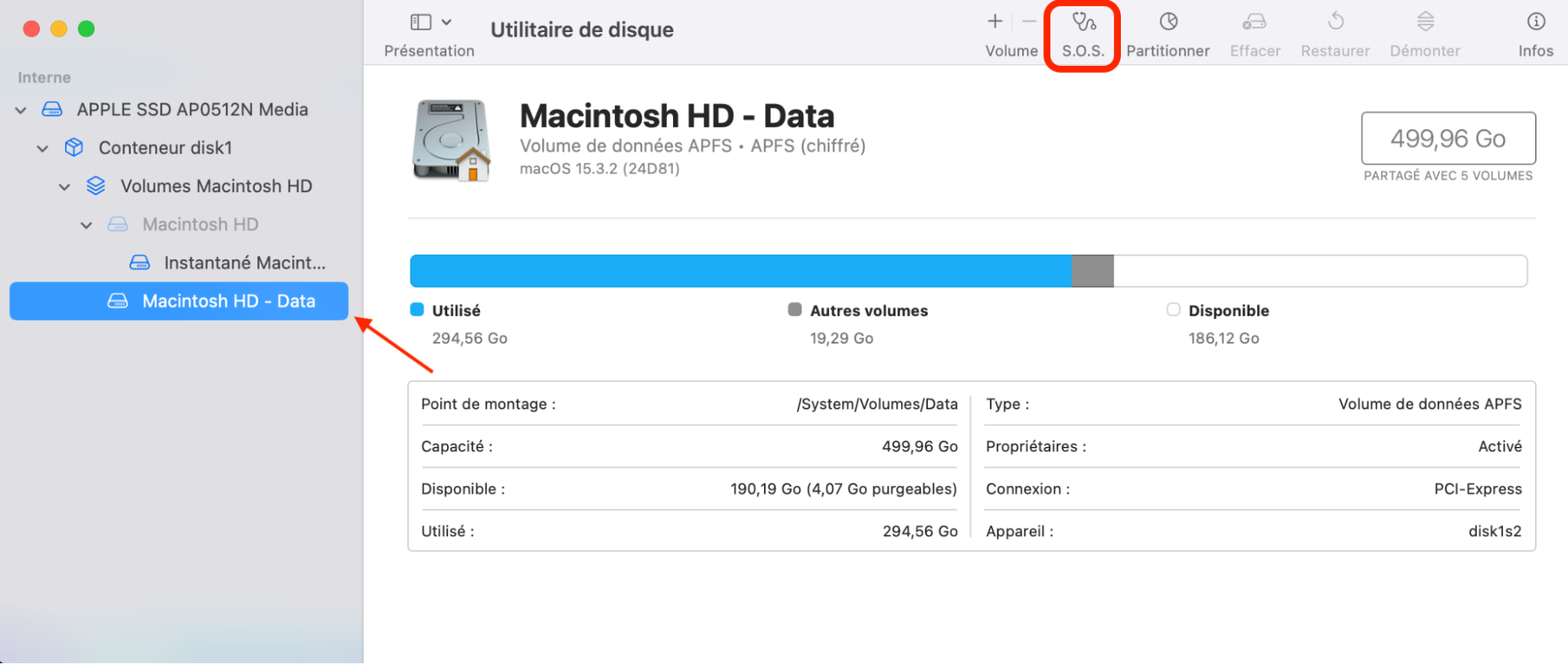Image resolution: width=1568 pixels, height=664 pixels.
Task: Click the Volumes Macintosh HD stack icon
Action: 96,186
